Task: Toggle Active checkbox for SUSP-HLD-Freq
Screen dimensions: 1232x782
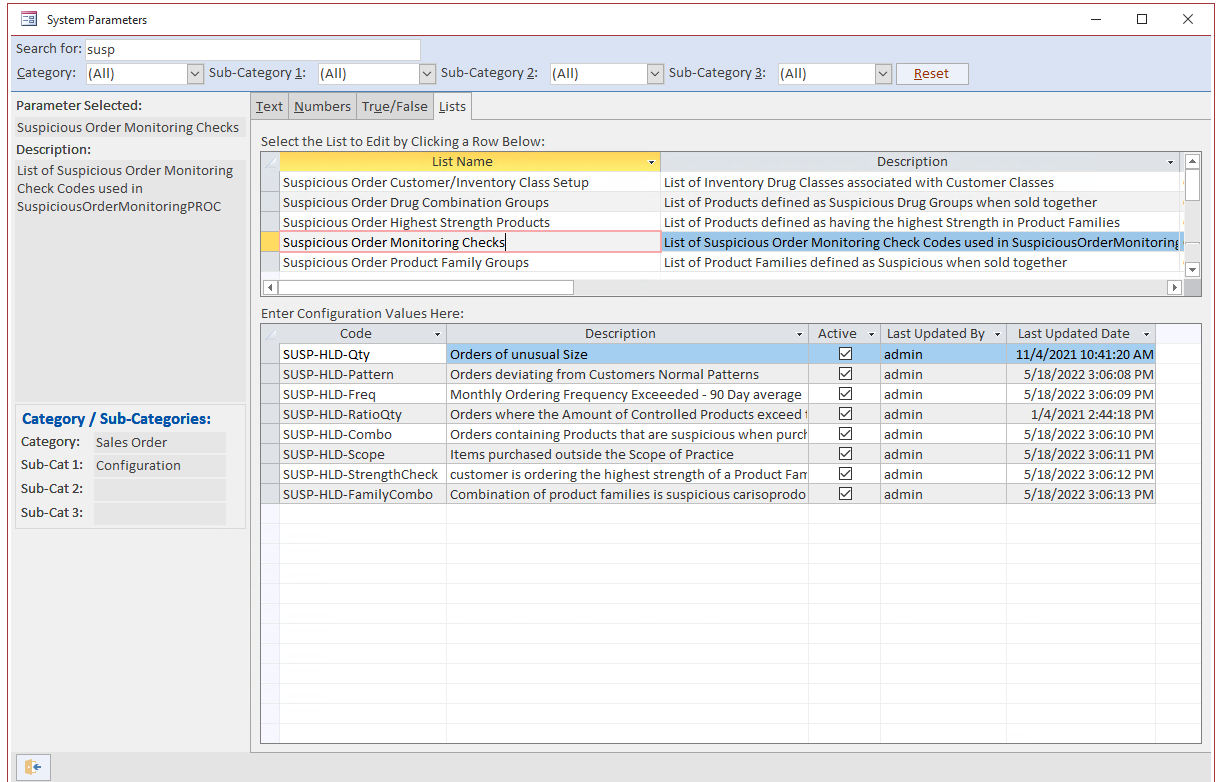Action: coord(845,394)
